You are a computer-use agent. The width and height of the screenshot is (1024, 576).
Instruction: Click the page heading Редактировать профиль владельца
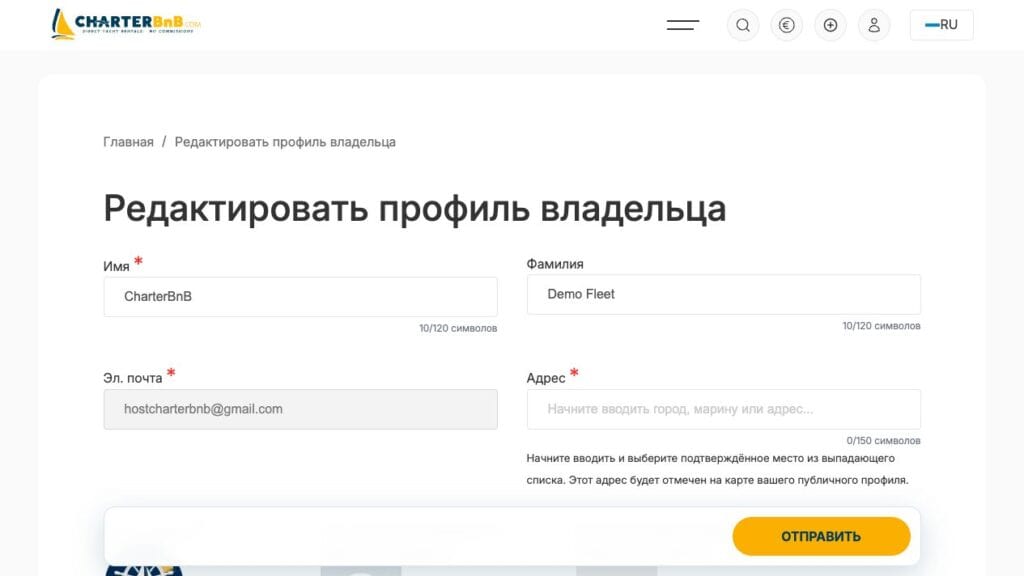pyautogui.click(x=415, y=209)
